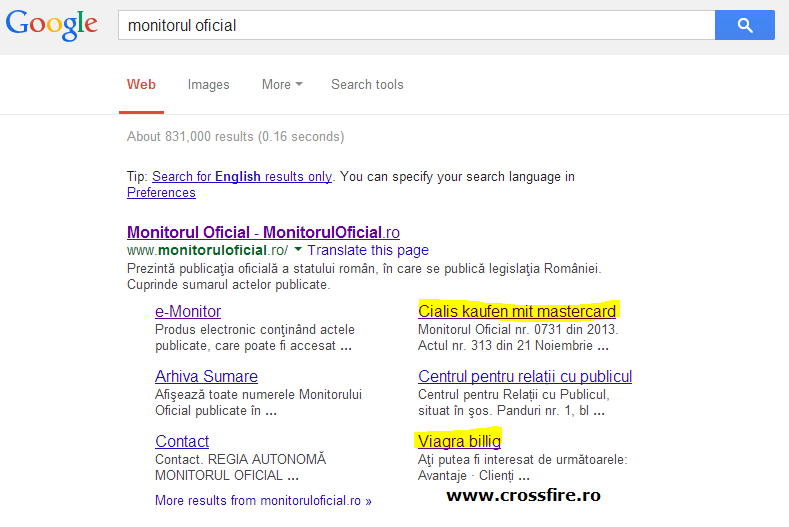Open the e-Monitor sitelink
The height and width of the screenshot is (527, 789).
(x=188, y=312)
